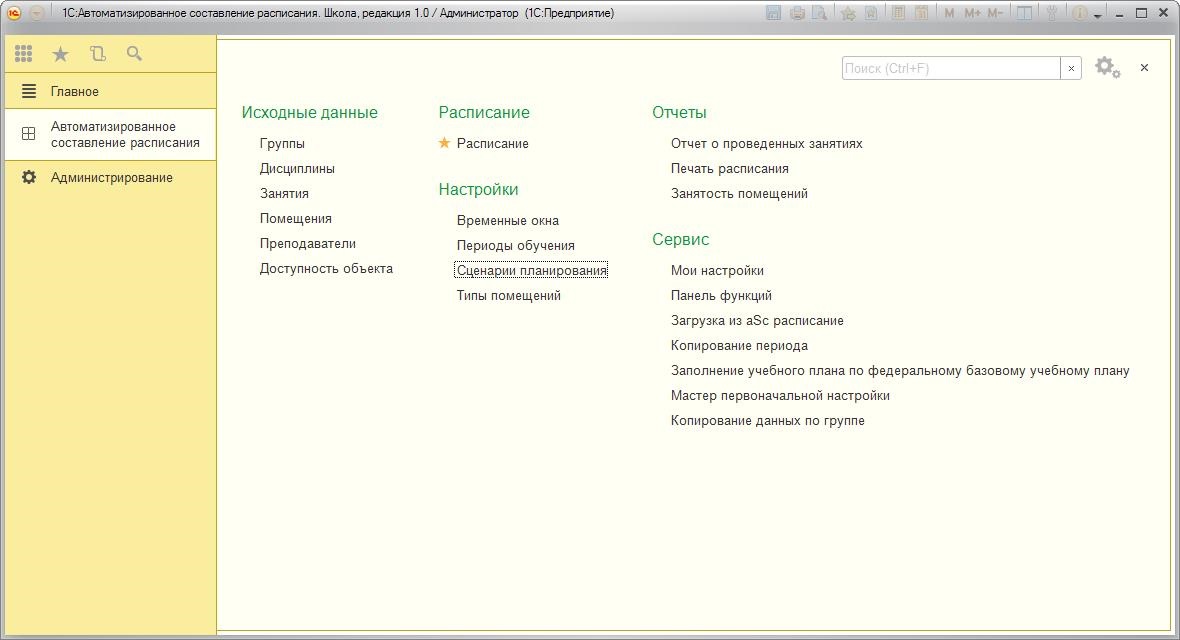Viewport: 1180px width, 640px height.
Task: Click the print icon in title toolbar
Action: click(x=797, y=13)
